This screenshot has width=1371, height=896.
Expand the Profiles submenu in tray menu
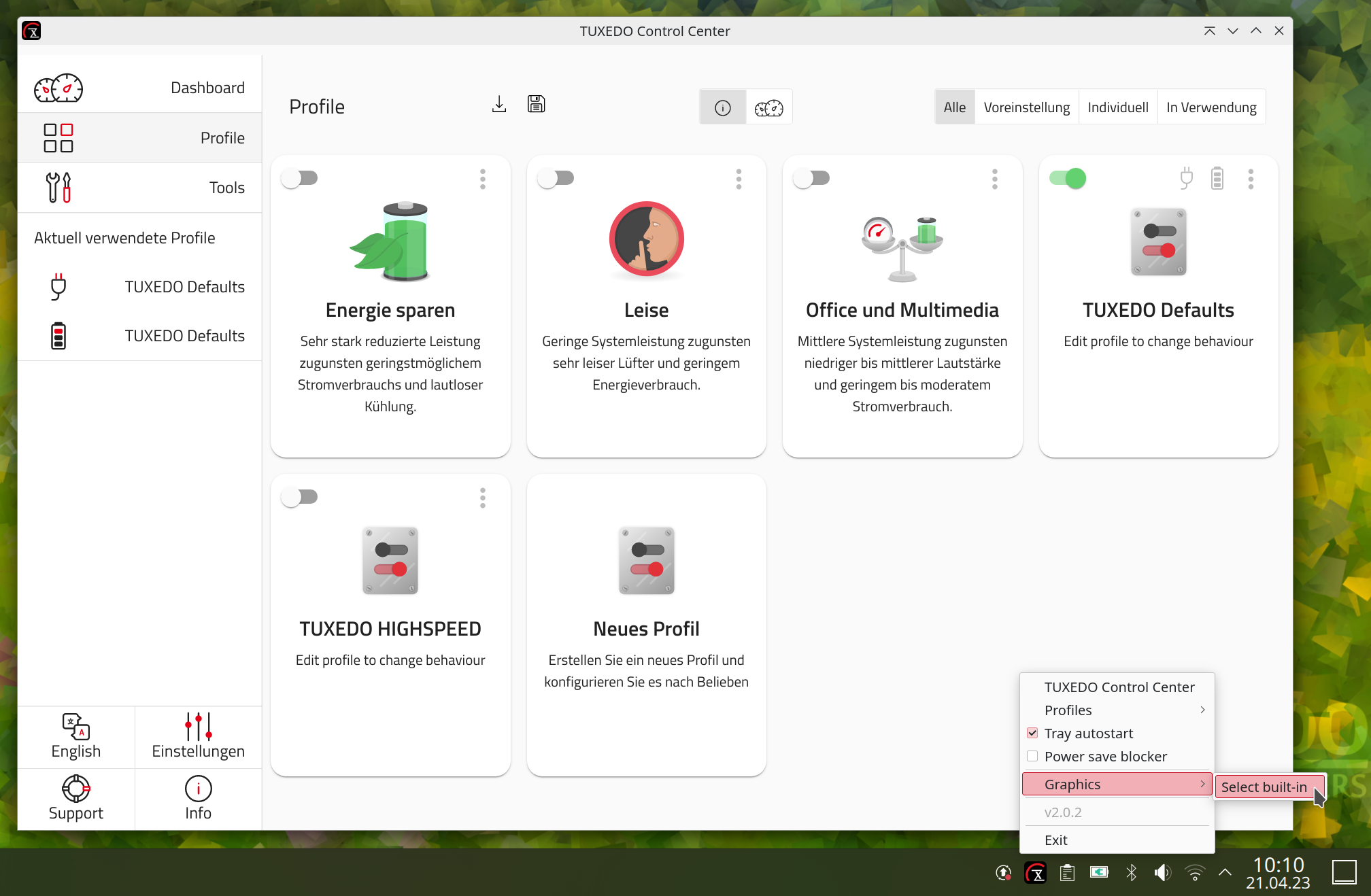pyautogui.click(x=1117, y=710)
